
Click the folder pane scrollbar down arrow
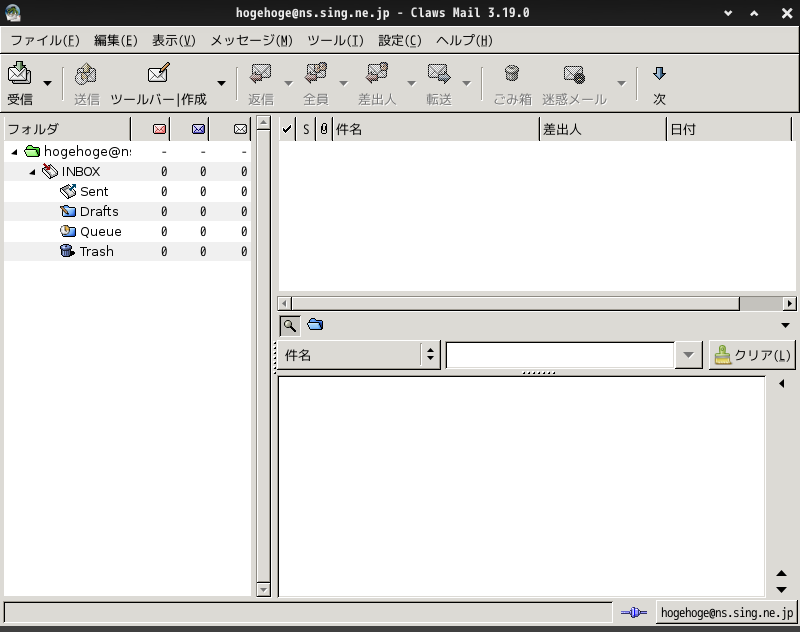(x=263, y=590)
